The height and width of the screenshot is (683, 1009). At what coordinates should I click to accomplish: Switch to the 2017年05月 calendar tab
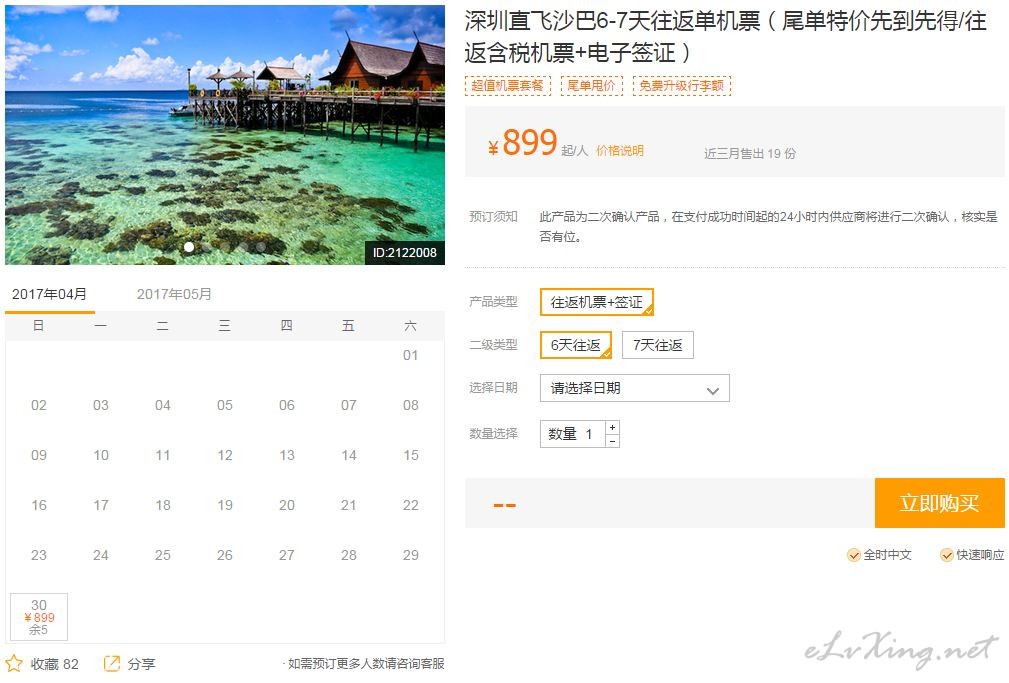(174, 294)
